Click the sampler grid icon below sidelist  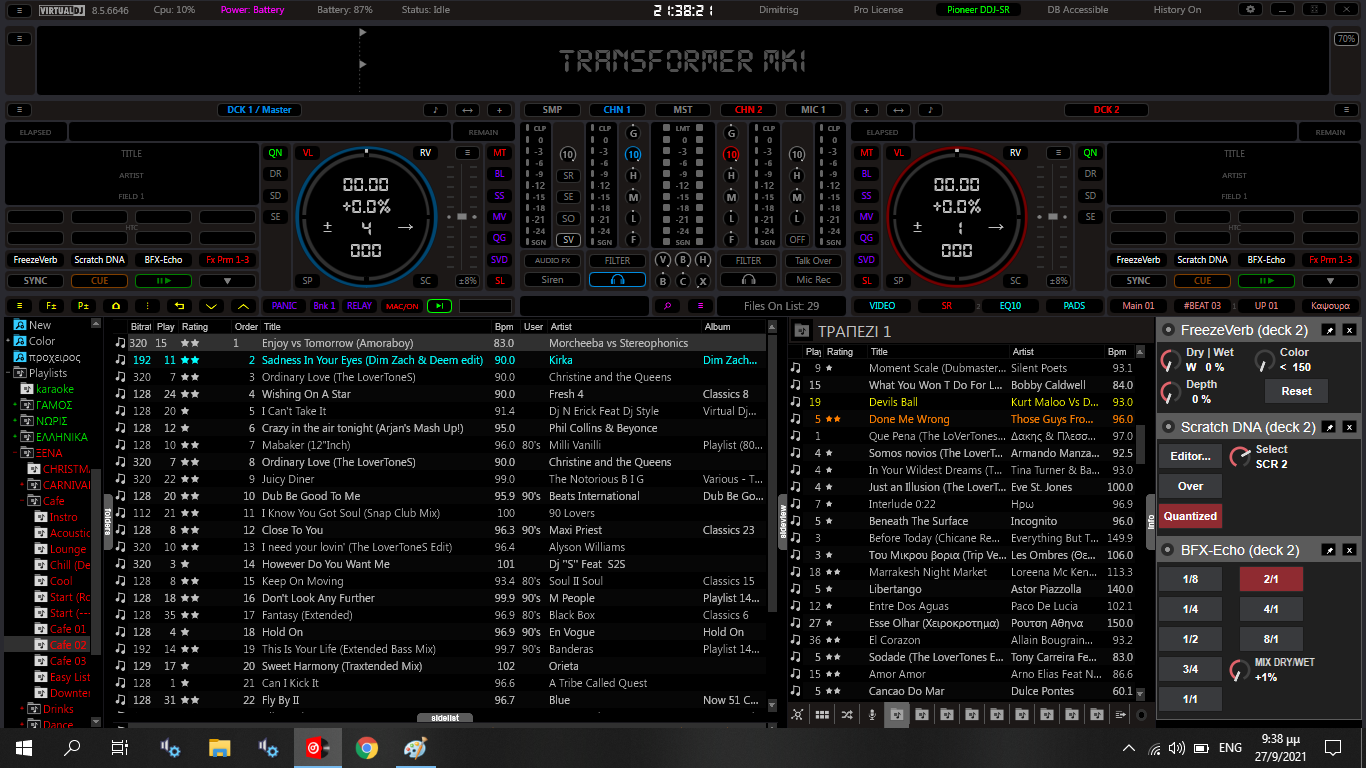[x=822, y=714]
